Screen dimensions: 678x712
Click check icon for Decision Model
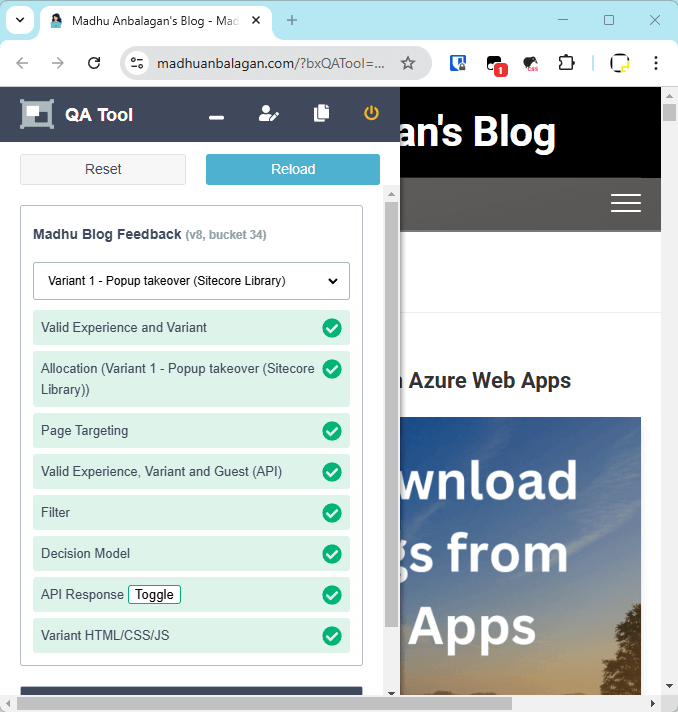click(332, 554)
